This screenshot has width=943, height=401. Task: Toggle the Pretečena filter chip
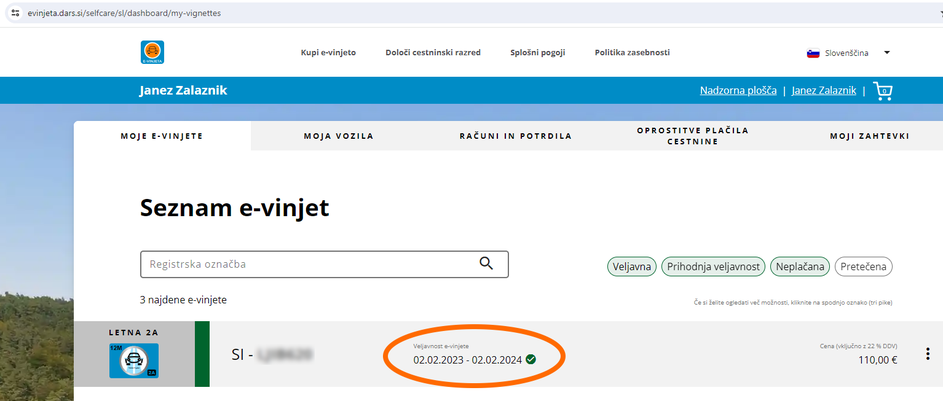tap(863, 266)
